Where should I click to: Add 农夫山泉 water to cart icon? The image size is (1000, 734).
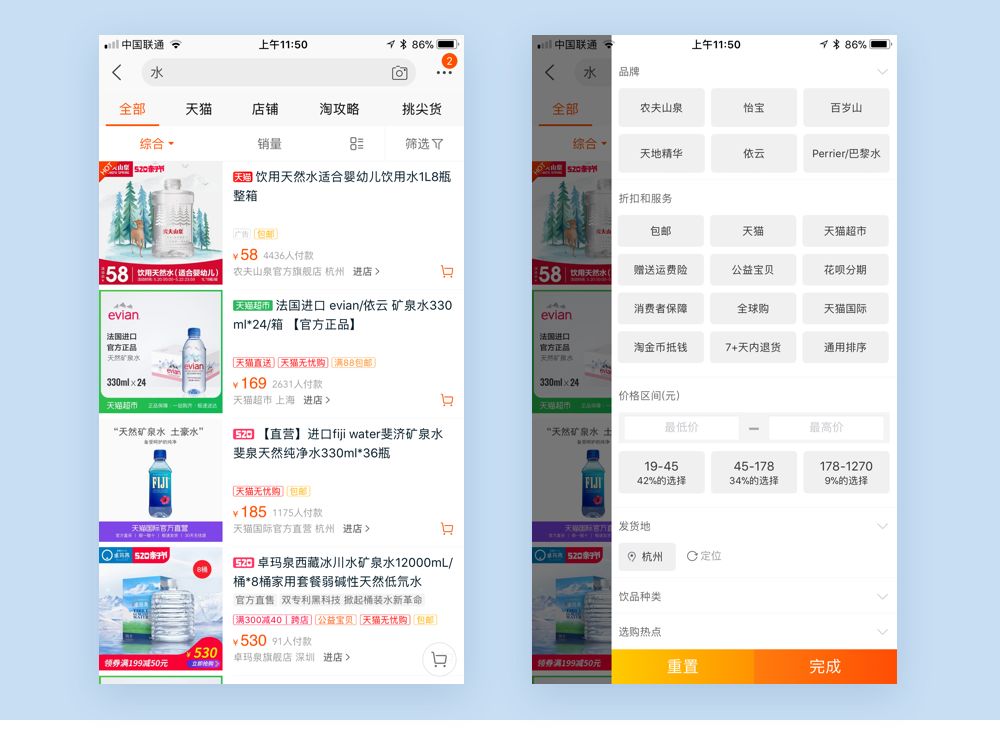click(x=447, y=272)
